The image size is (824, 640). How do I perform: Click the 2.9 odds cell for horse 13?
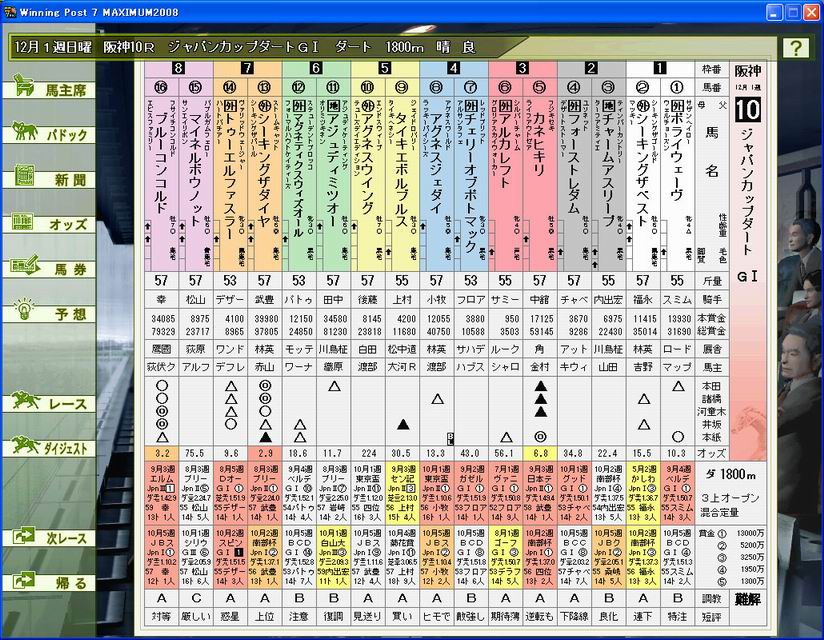(264, 453)
